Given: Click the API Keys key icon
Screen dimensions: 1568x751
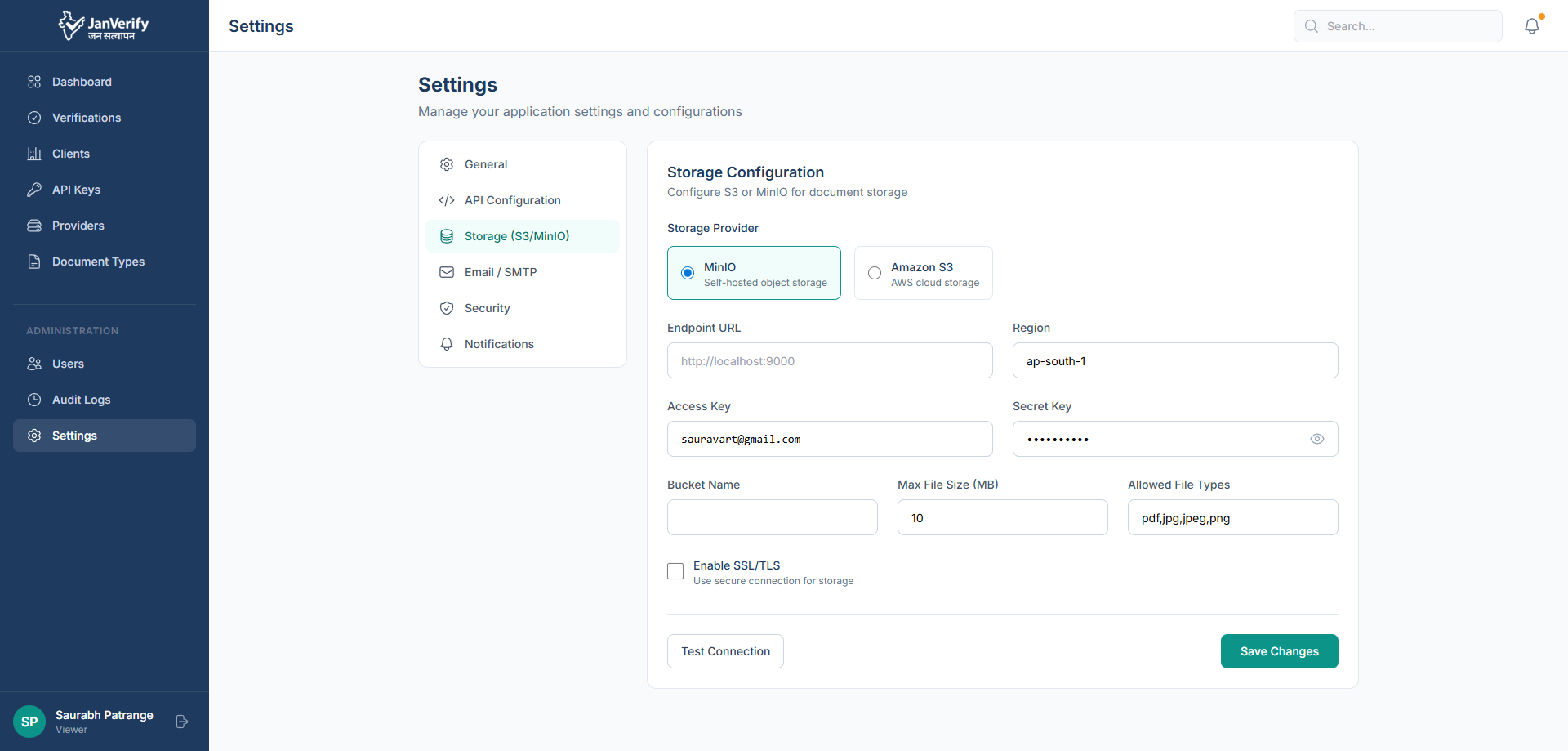Looking at the screenshot, I should (x=34, y=190).
